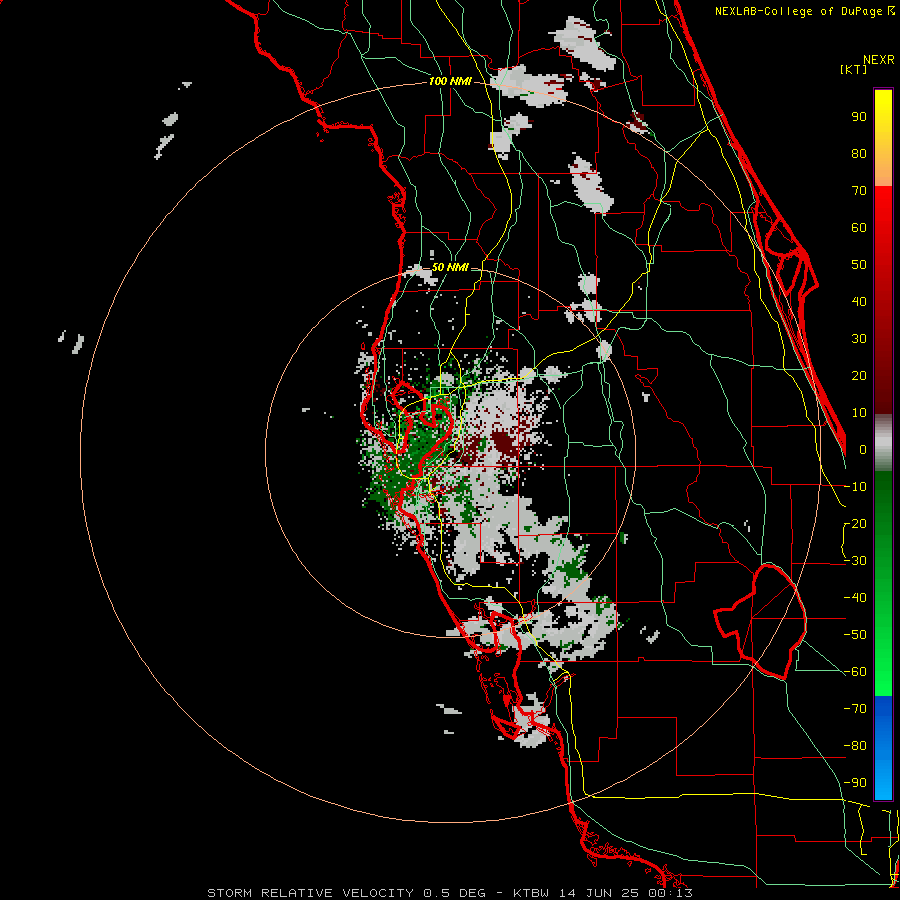Click the positive 70 scale label
The height and width of the screenshot is (900, 900).
click(859, 191)
